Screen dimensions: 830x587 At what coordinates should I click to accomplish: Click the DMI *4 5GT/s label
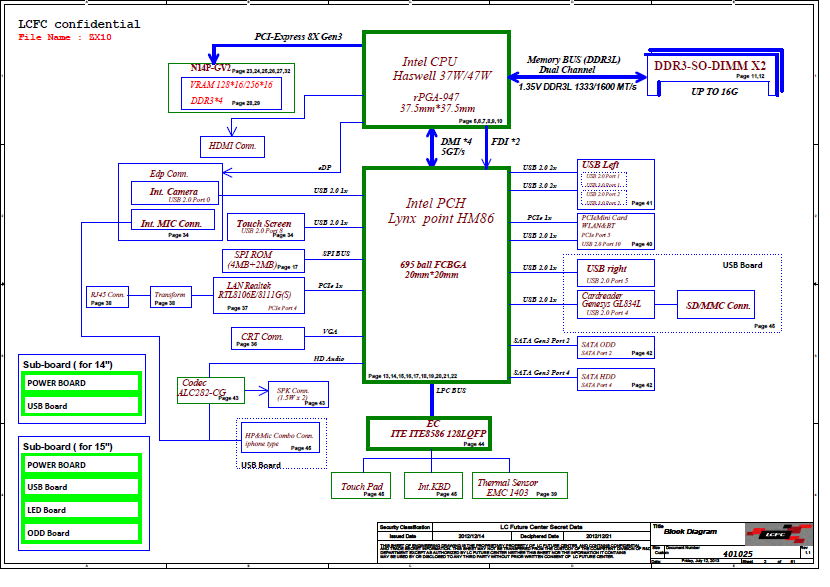pyautogui.click(x=456, y=147)
